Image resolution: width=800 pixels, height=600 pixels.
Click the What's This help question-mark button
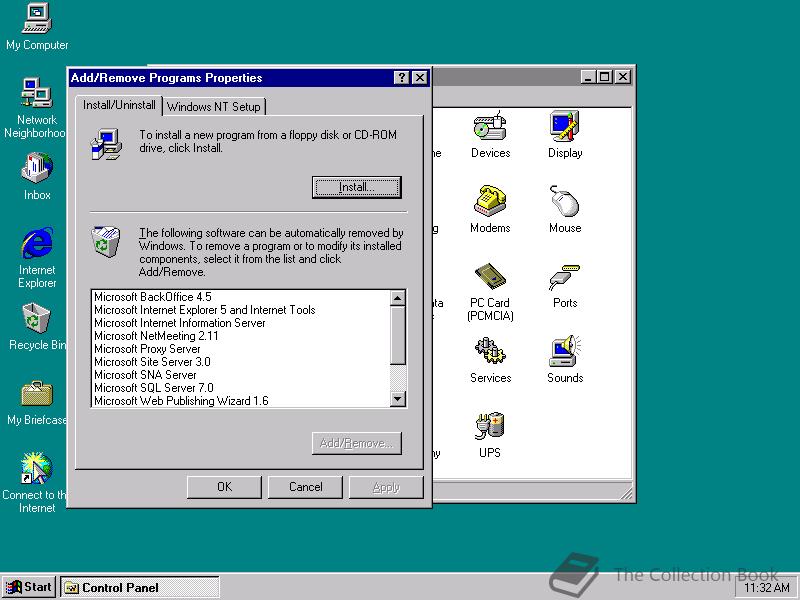(402, 78)
